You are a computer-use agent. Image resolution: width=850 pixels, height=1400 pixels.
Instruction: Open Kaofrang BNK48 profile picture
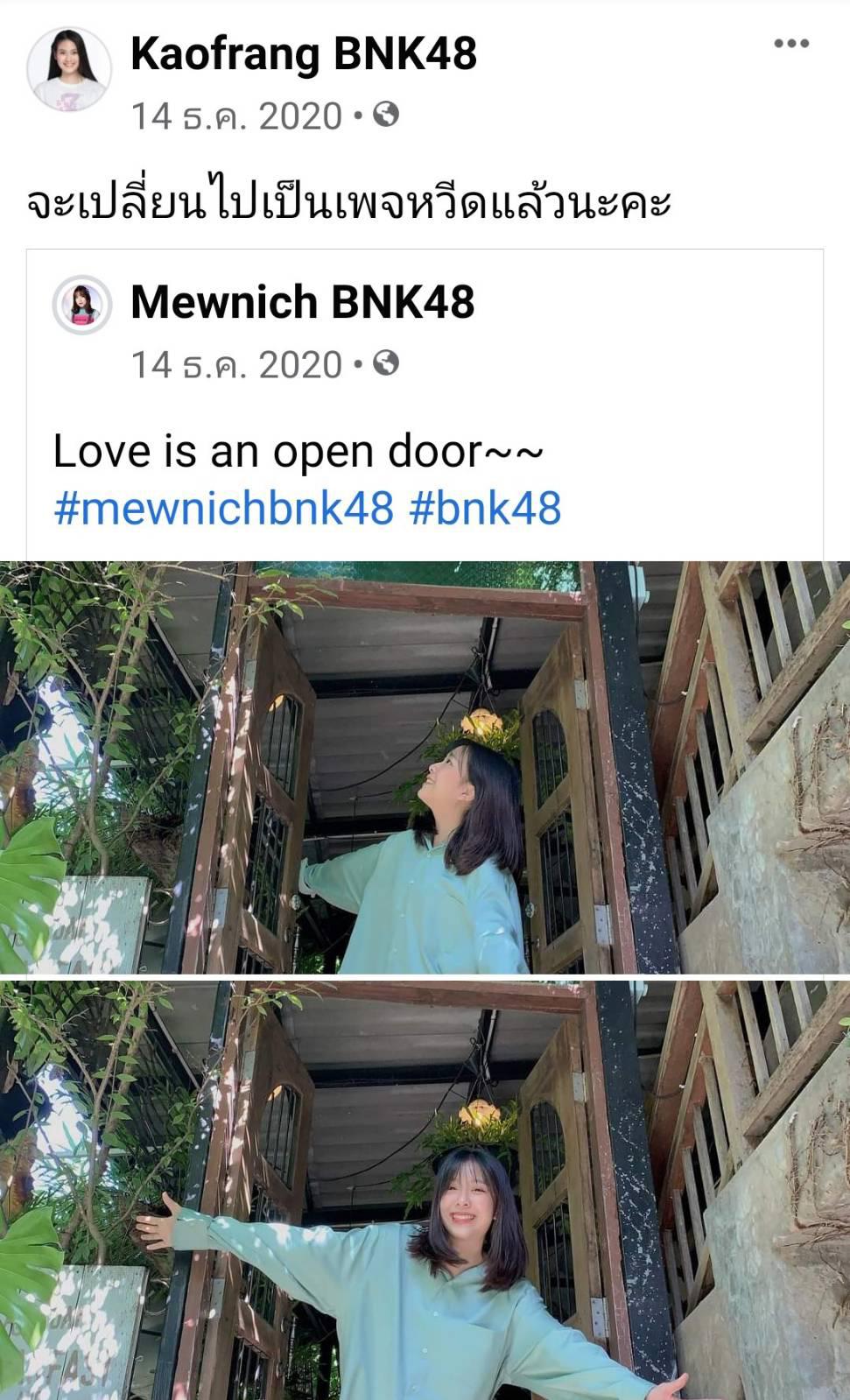pos(69,69)
